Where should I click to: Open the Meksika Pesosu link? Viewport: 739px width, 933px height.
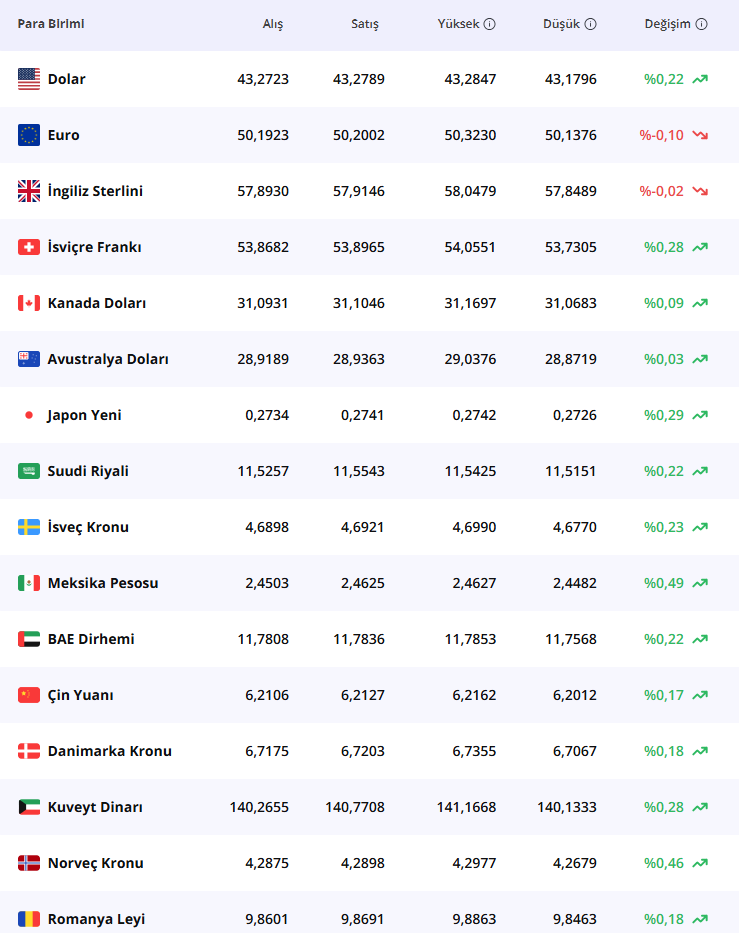pos(102,583)
